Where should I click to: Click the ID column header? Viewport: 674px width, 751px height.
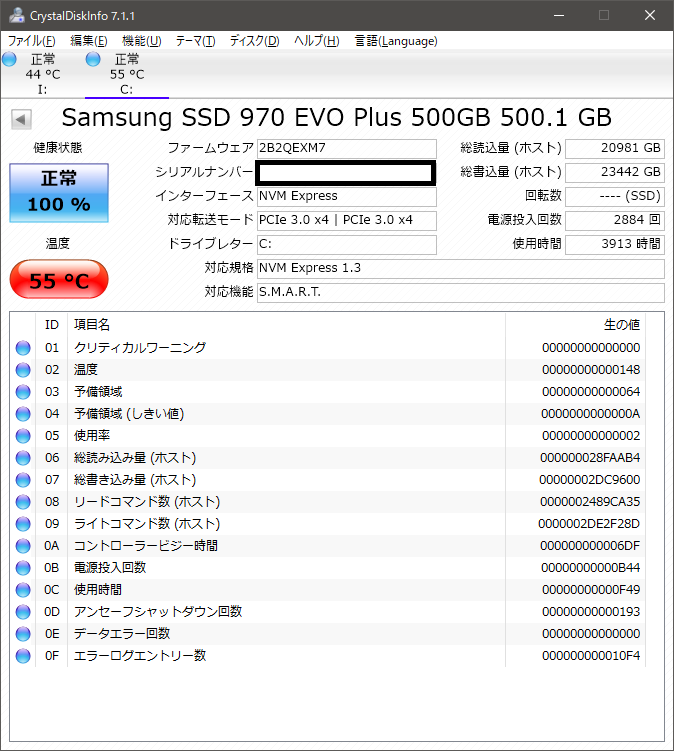point(52,325)
